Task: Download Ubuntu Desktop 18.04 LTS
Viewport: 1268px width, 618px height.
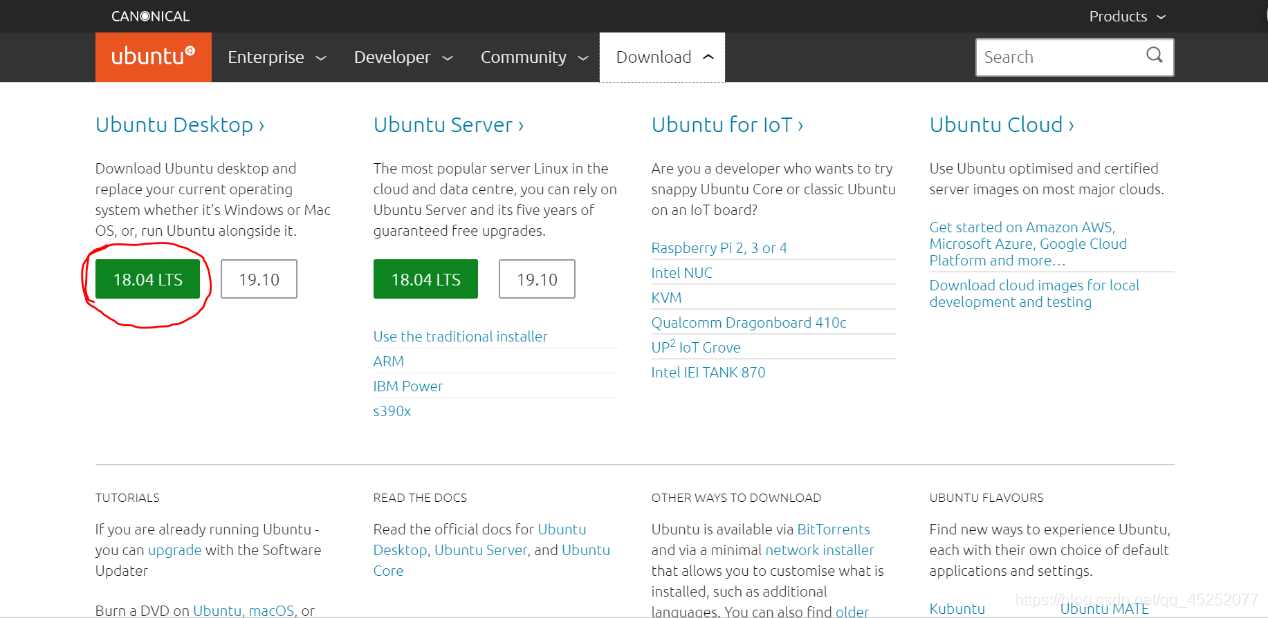Action: pyautogui.click(x=148, y=279)
